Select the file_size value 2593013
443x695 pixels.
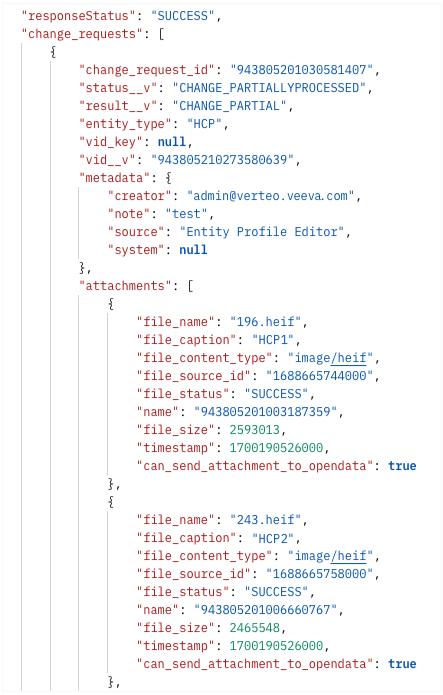[x=255, y=430]
